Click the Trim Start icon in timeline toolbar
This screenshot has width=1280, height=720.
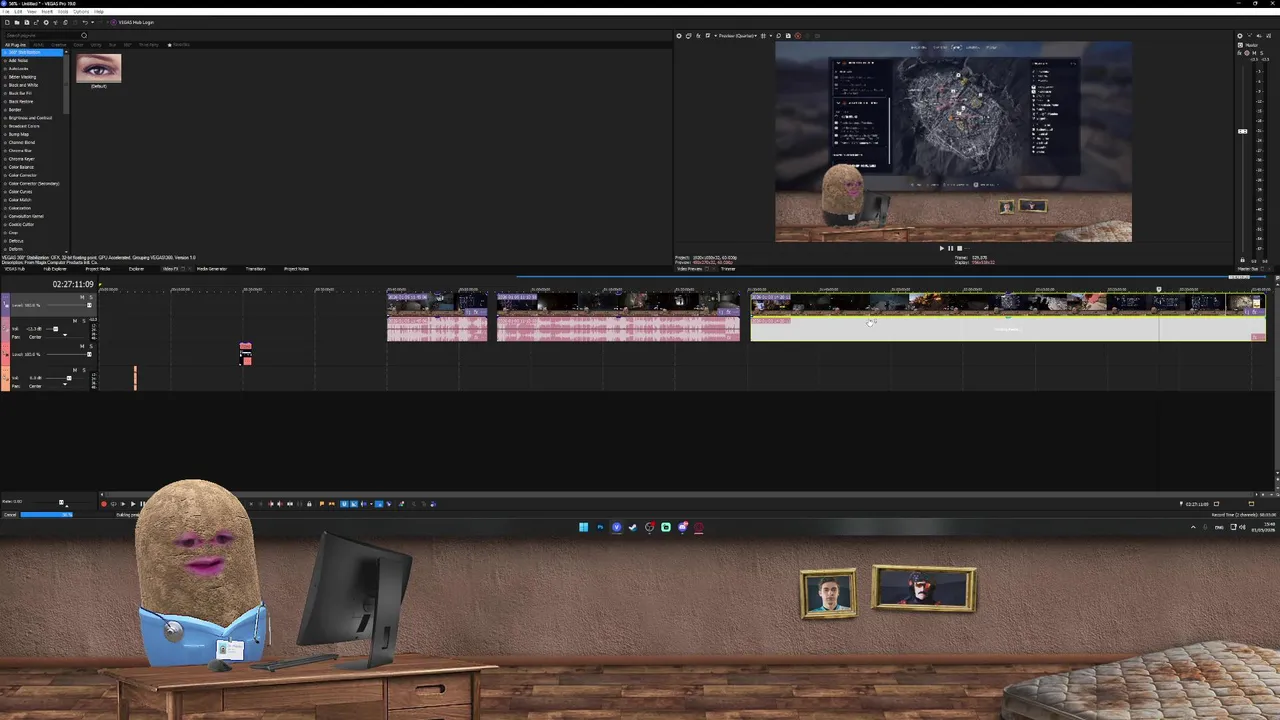pos(271,504)
